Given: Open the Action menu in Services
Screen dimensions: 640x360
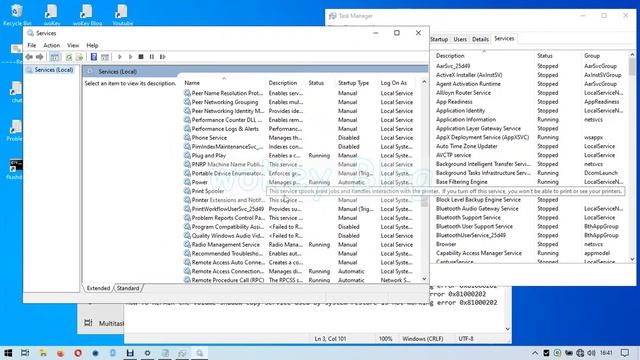Looking at the screenshot, I should 51,45.
